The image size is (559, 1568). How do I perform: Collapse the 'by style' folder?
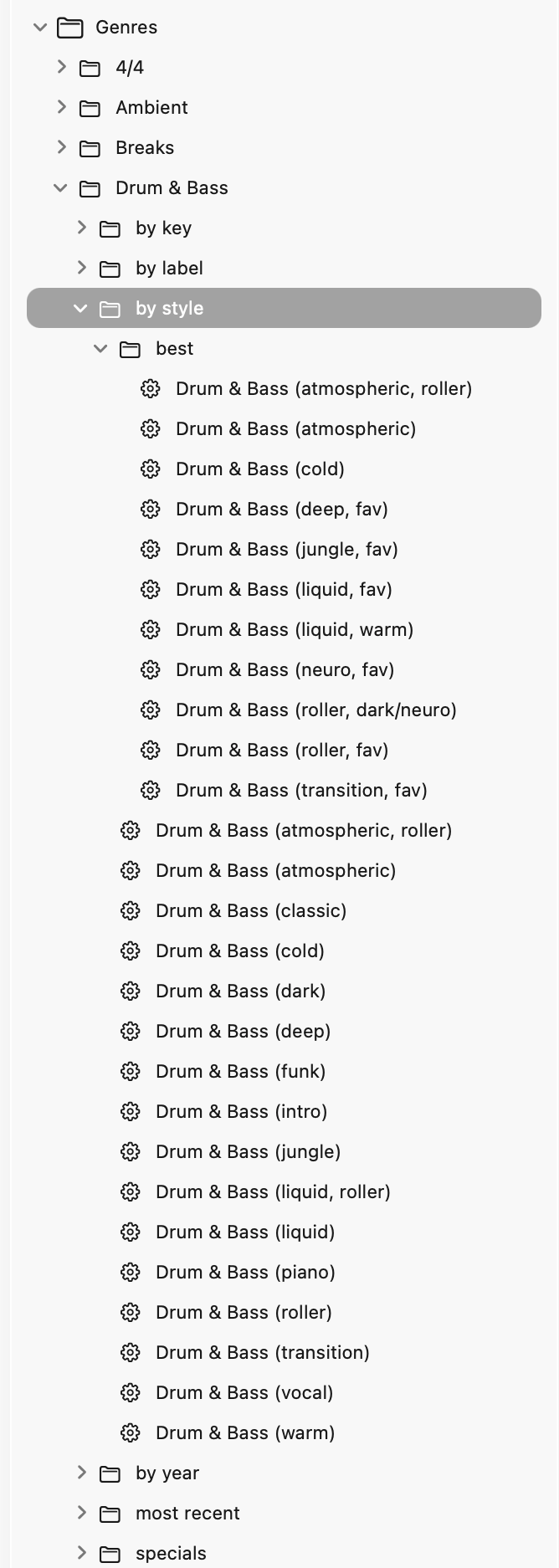click(x=80, y=308)
